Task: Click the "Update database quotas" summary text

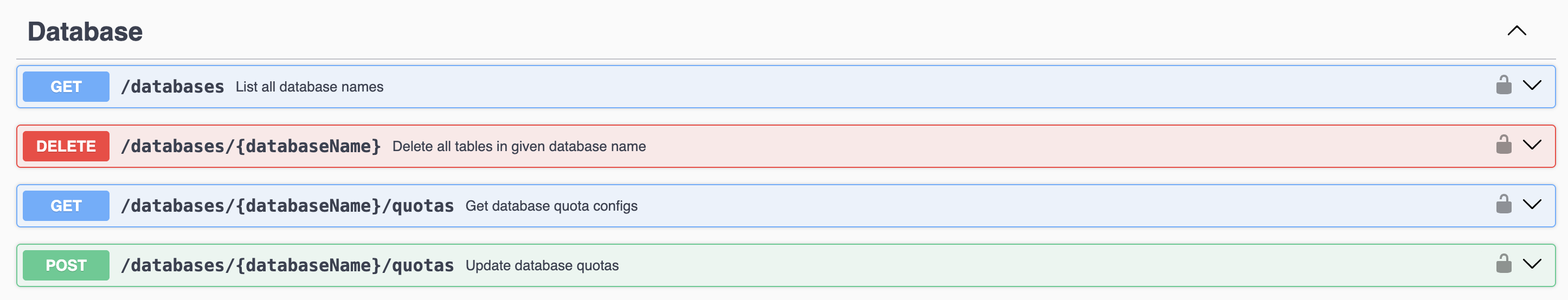Action: pyautogui.click(x=542, y=266)
